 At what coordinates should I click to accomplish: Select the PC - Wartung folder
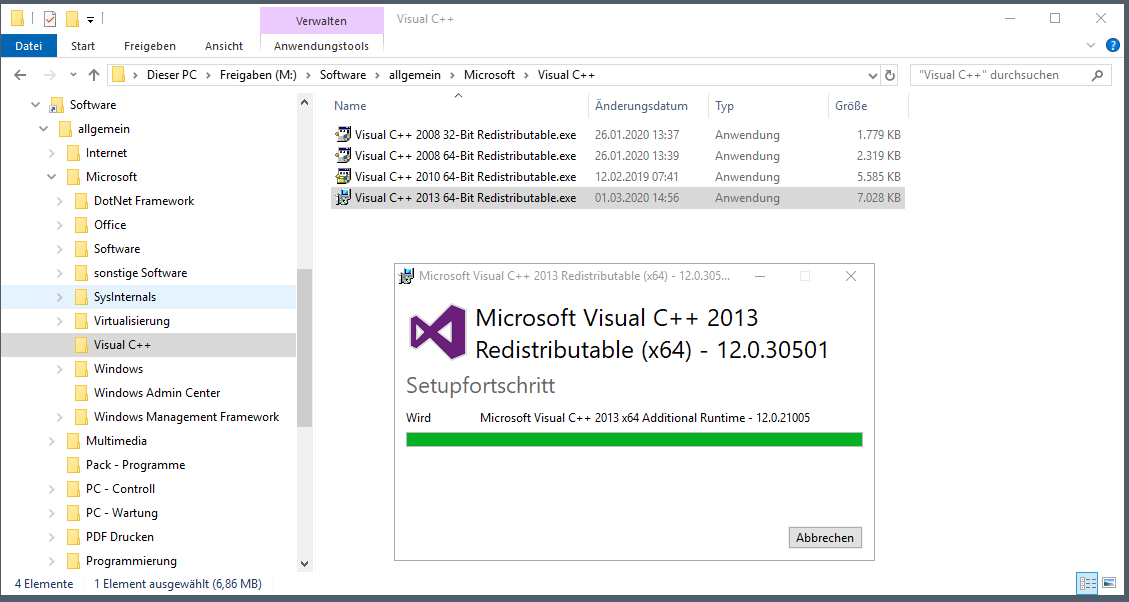[122, 513]
